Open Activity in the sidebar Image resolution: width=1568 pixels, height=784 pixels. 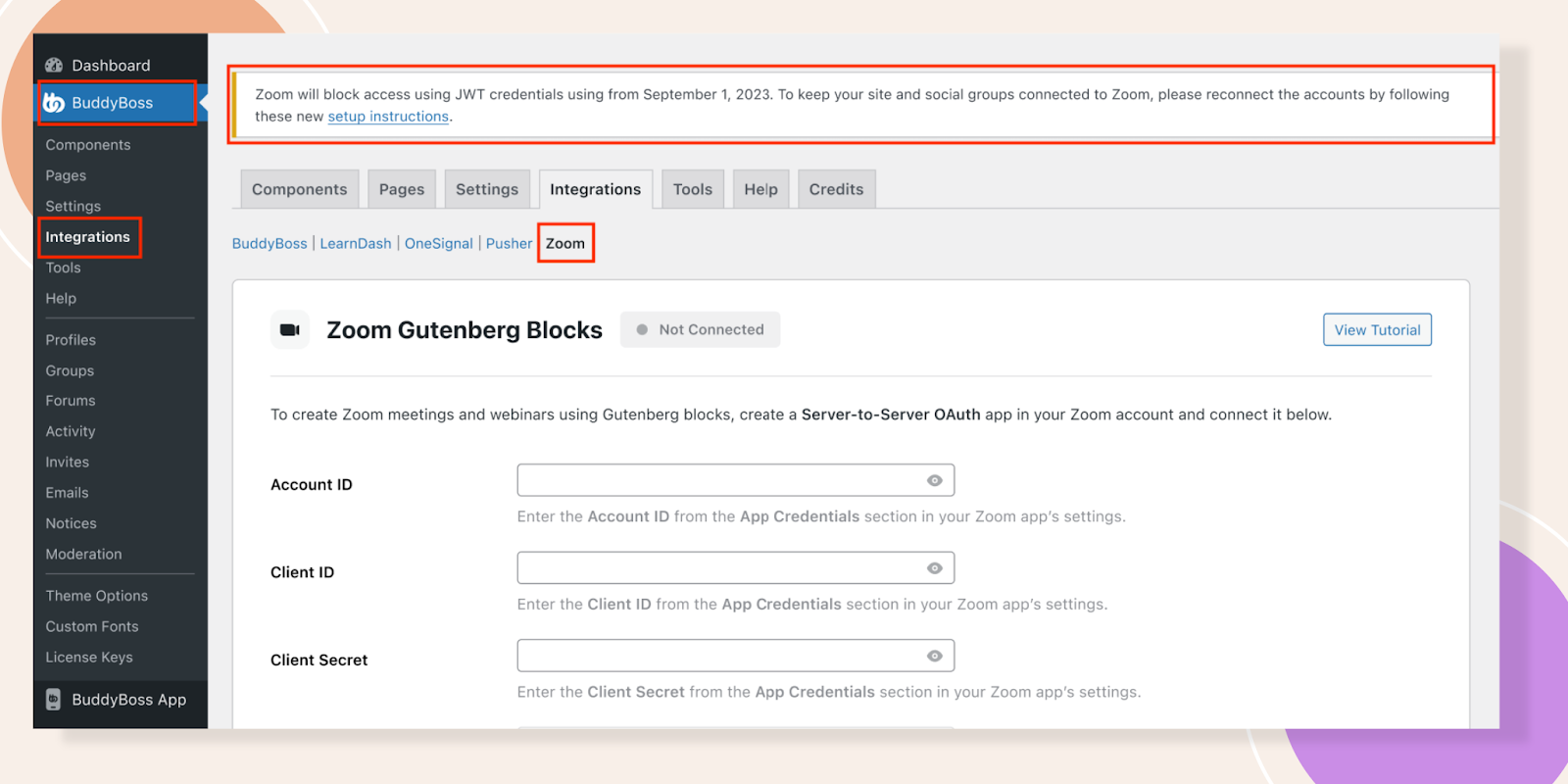[71, 431]
